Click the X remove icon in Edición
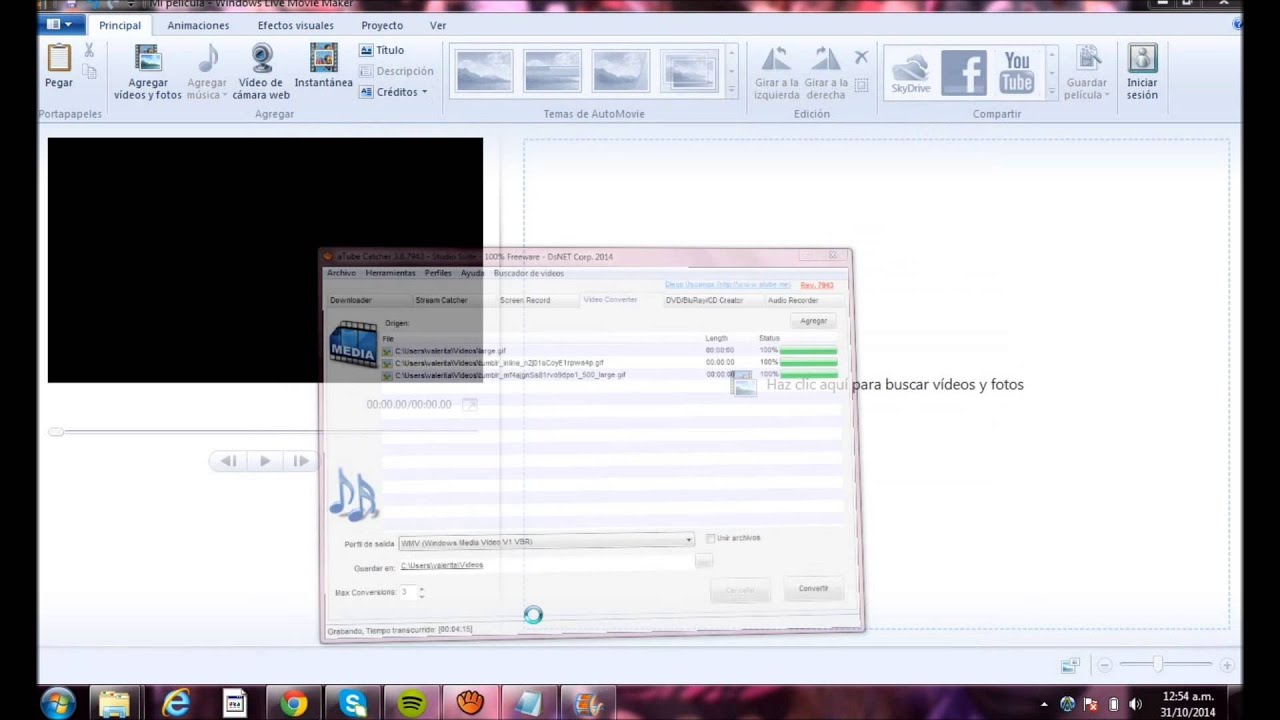Image resolution: width=1280 pixels, height=720 pixels. (x=861, y=57)
